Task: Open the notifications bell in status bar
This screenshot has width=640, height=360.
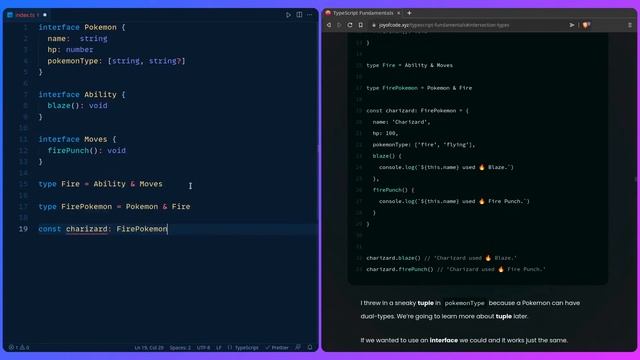Action: click(x=310, y=347)
